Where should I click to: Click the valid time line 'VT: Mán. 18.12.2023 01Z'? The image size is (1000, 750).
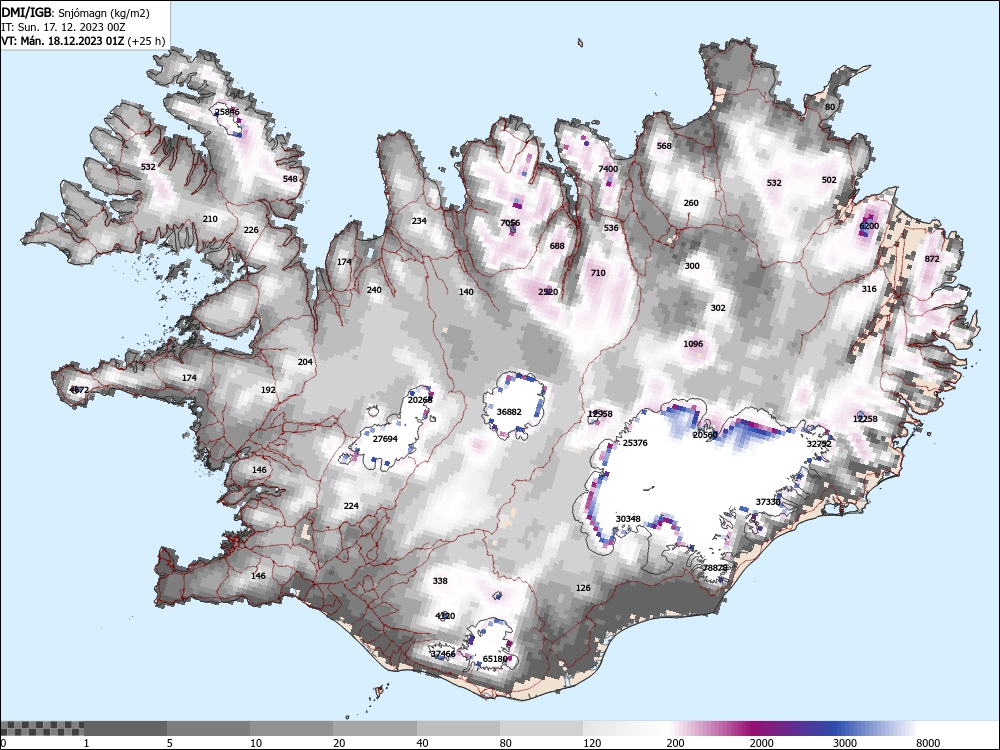tap(63, 41)
